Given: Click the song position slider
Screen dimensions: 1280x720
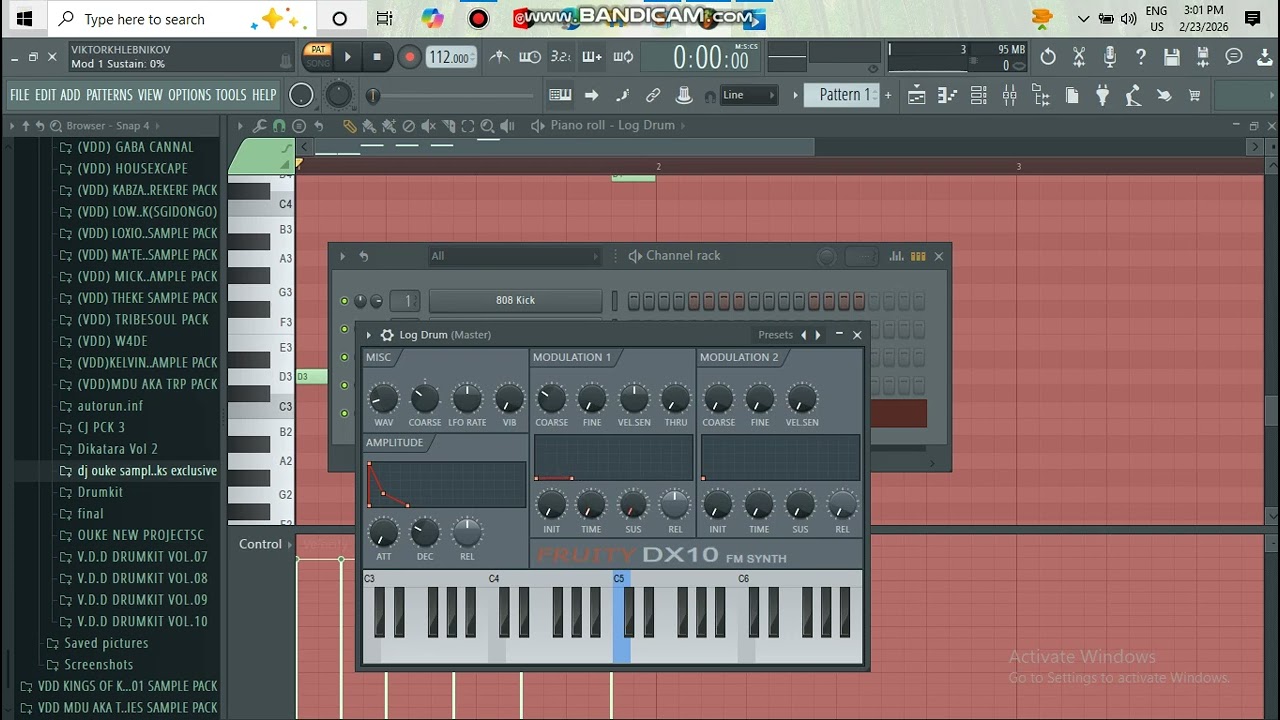Looking at the screenshot, I should click(x=453, y=96).
